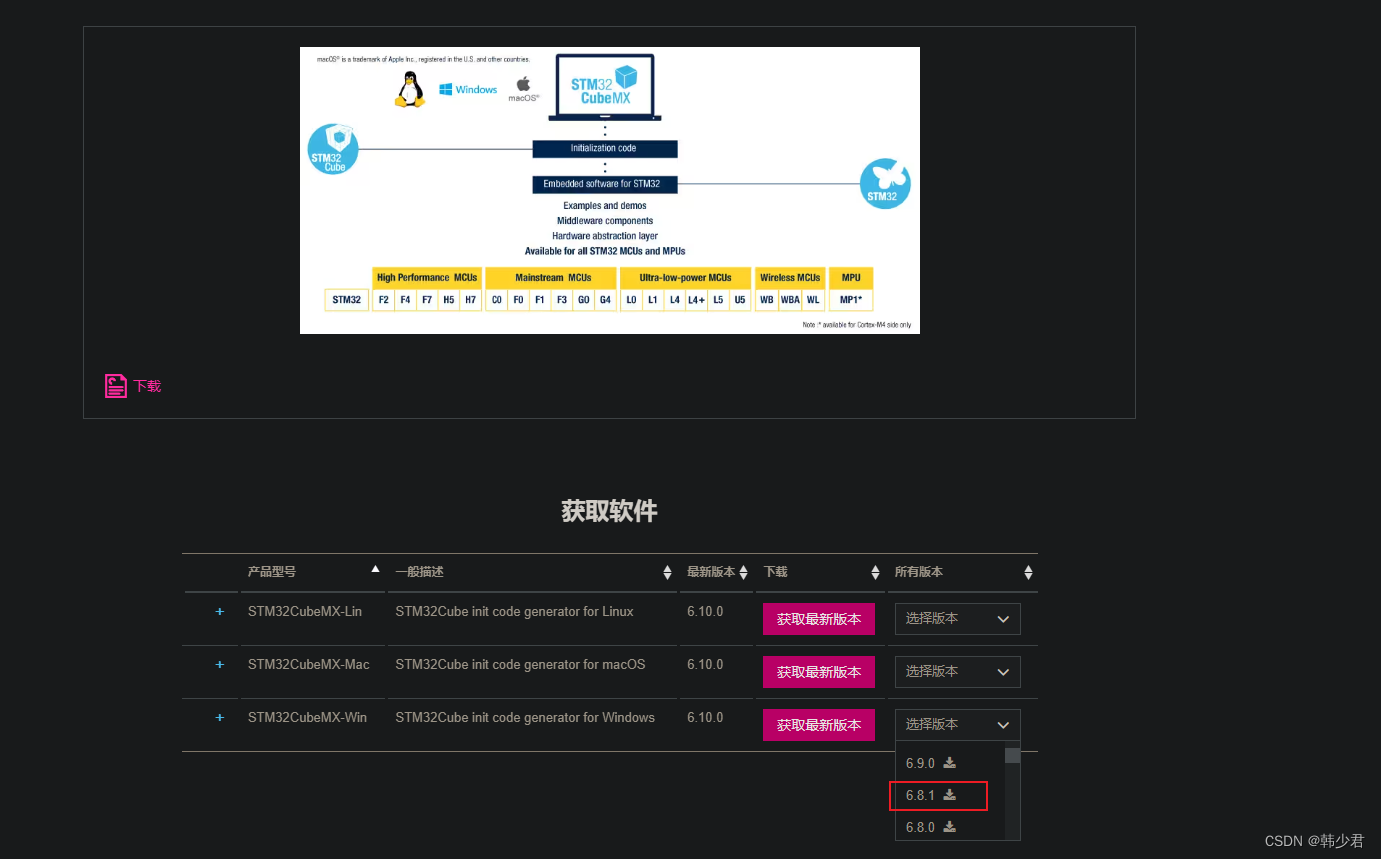
Task: Click the pink document download icon
Action: (x=116, y=386)
